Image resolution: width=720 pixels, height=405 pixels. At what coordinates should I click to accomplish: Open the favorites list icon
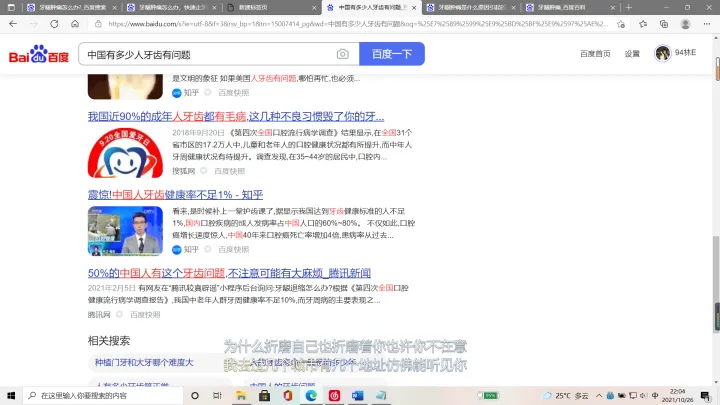[x=643, y=24]
